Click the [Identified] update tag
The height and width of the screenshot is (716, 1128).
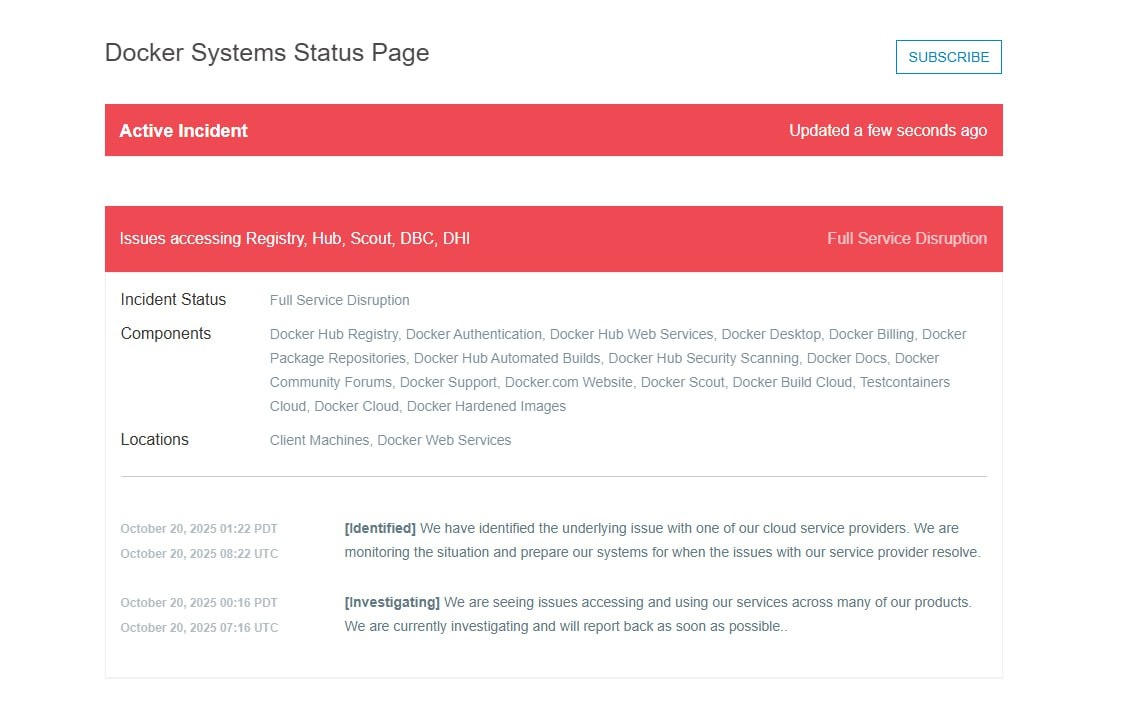(x=380, y=528)
